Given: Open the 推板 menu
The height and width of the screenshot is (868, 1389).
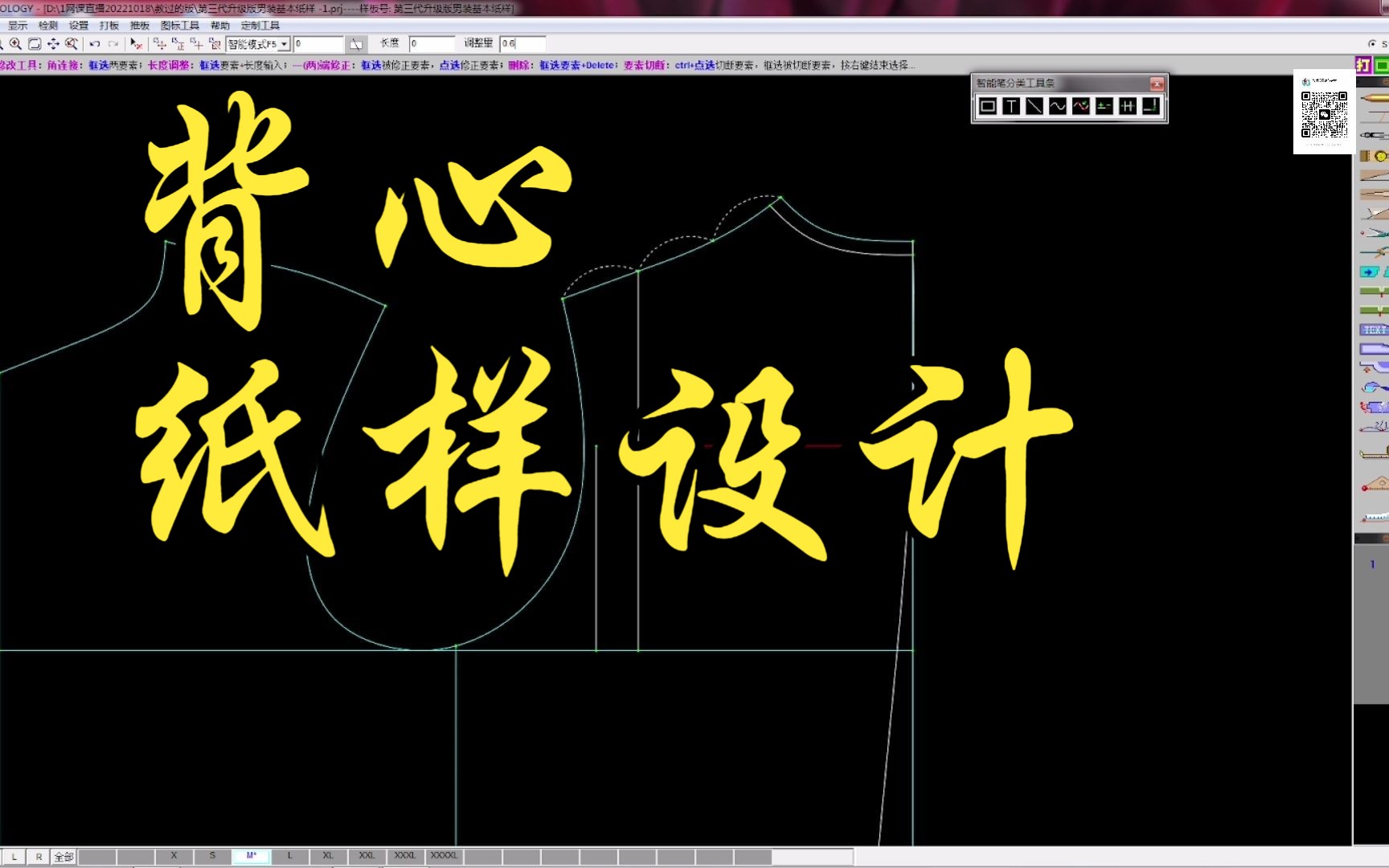Looking at the screenshot, I should (140, 26).
